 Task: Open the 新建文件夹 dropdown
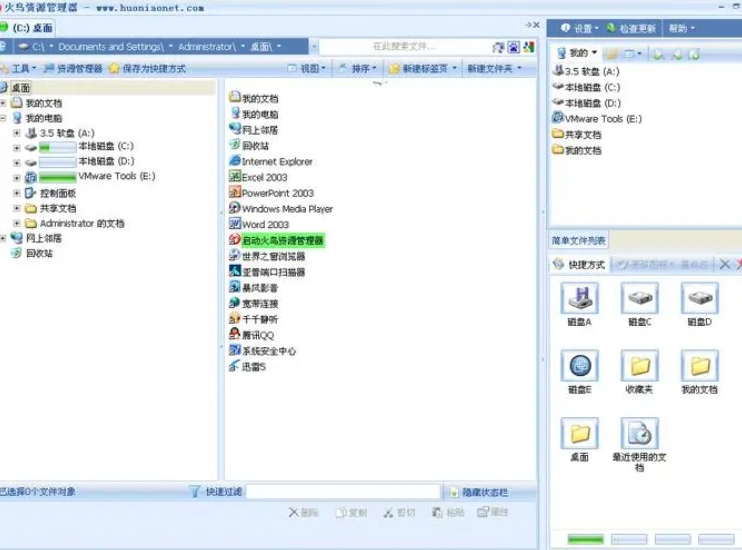[494, 69]
